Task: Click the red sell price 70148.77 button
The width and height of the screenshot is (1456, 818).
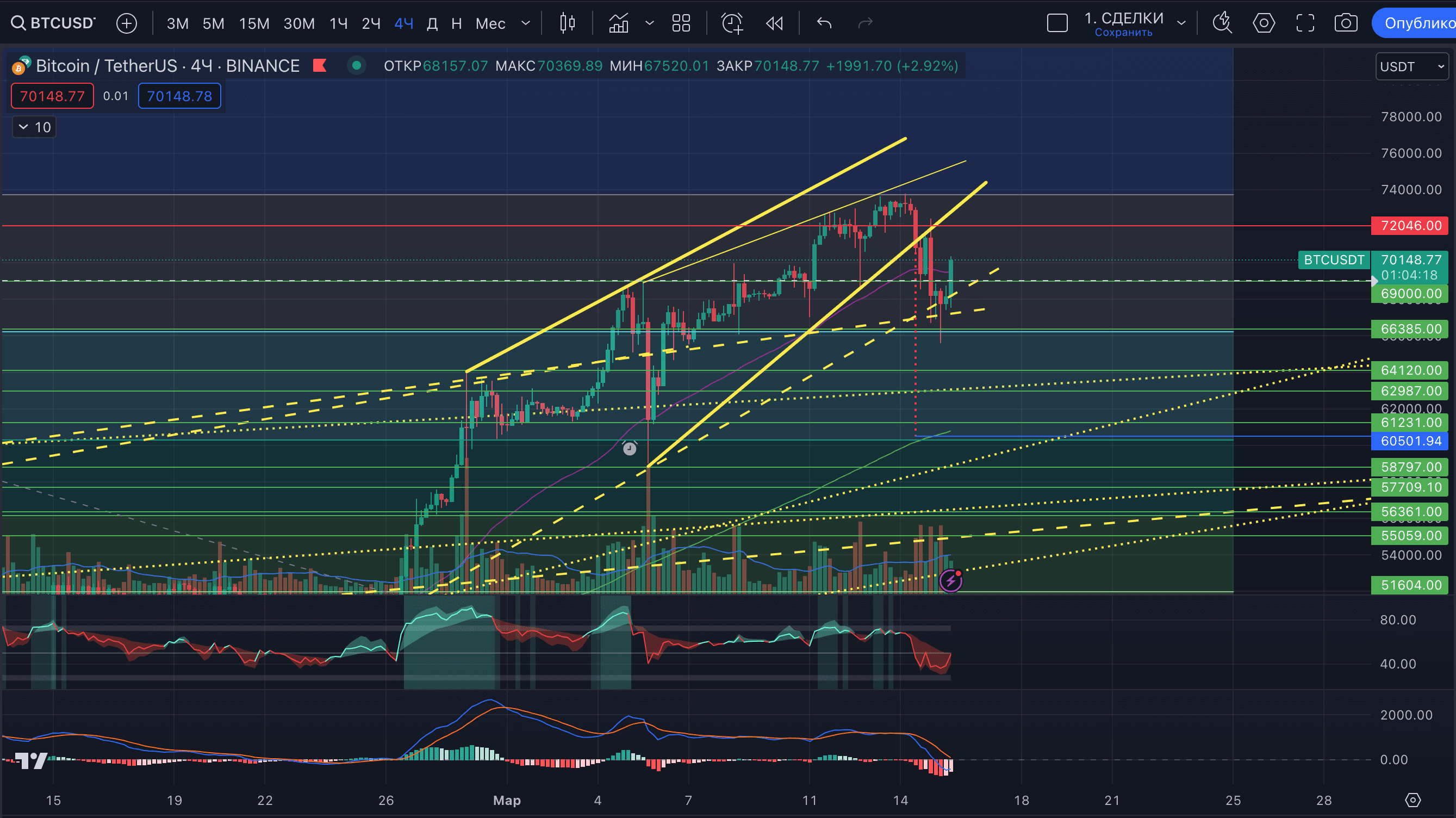Action: tap(53, 96)
